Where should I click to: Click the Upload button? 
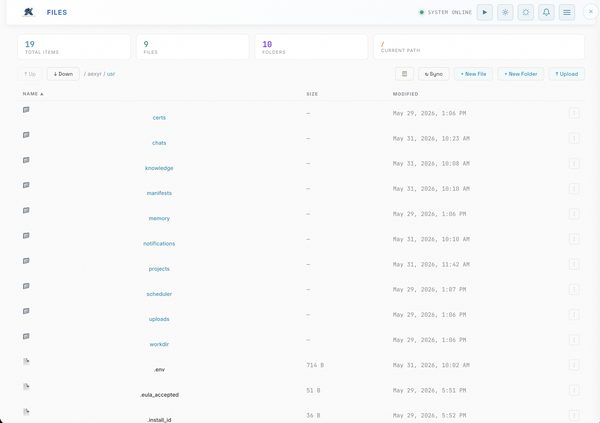567,74
